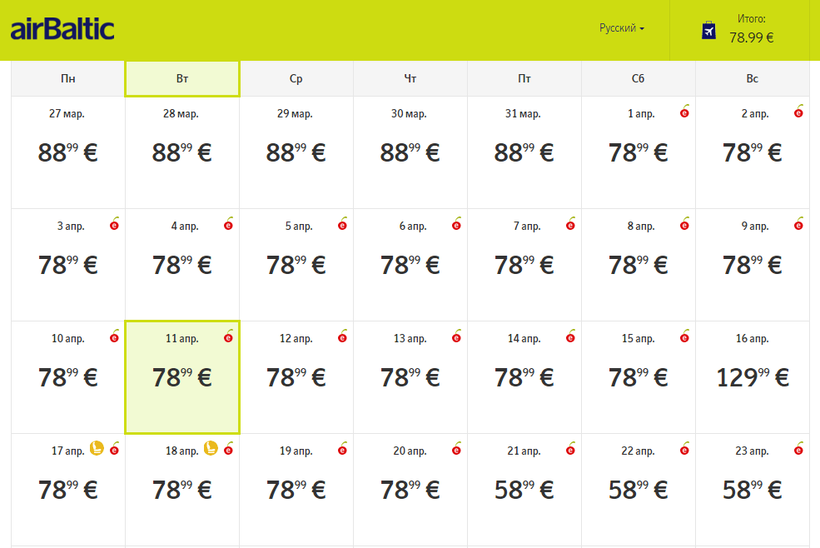The image size is (820, 548).
Task: Click the yellow seat icon on 17 апр.
Action: click(98, 448)
